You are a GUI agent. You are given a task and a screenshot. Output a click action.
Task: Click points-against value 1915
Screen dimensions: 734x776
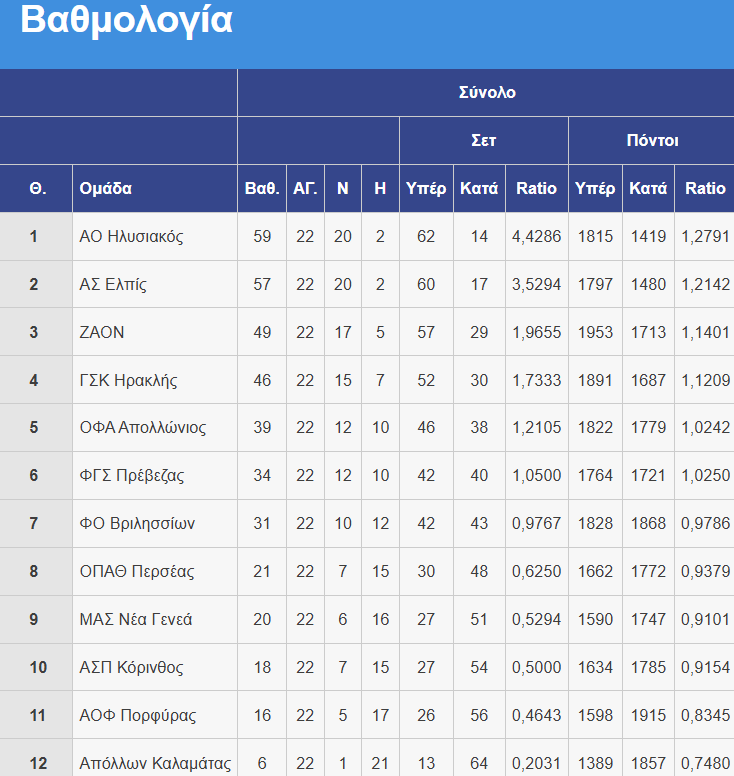pyautogui.click(x=648, y=716)
